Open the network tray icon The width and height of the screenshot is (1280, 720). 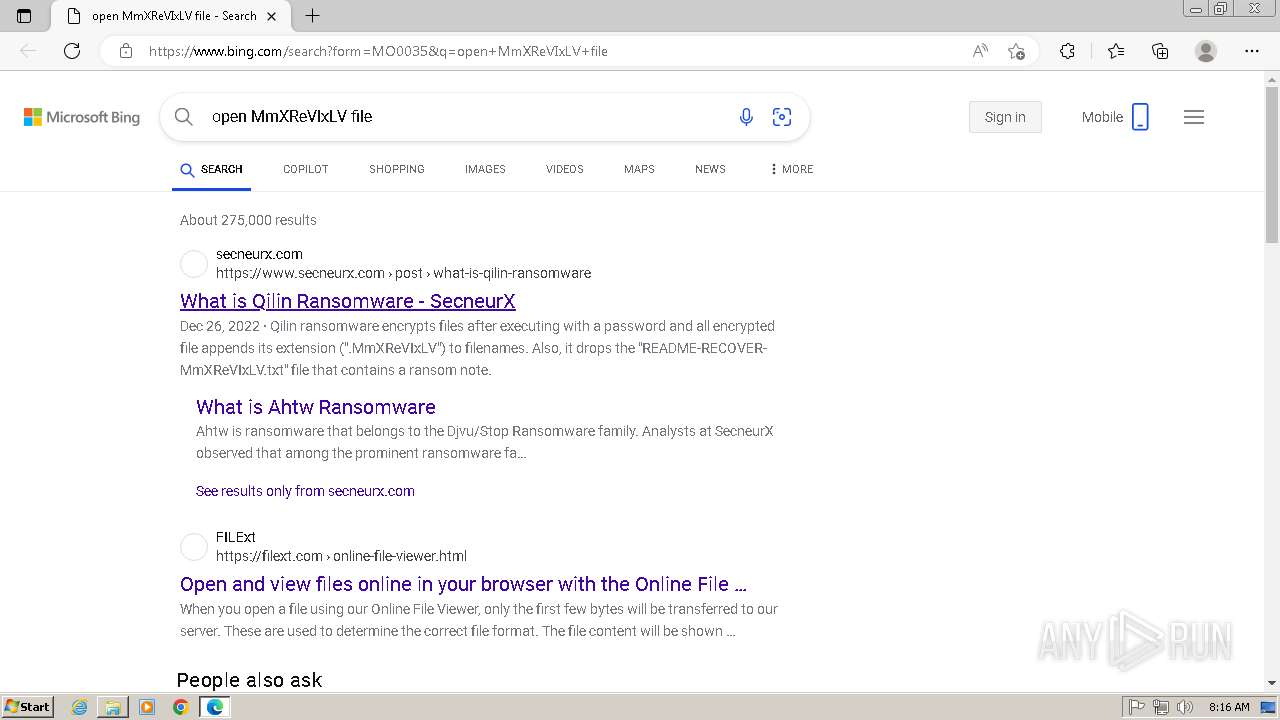tap(1160, 707)
